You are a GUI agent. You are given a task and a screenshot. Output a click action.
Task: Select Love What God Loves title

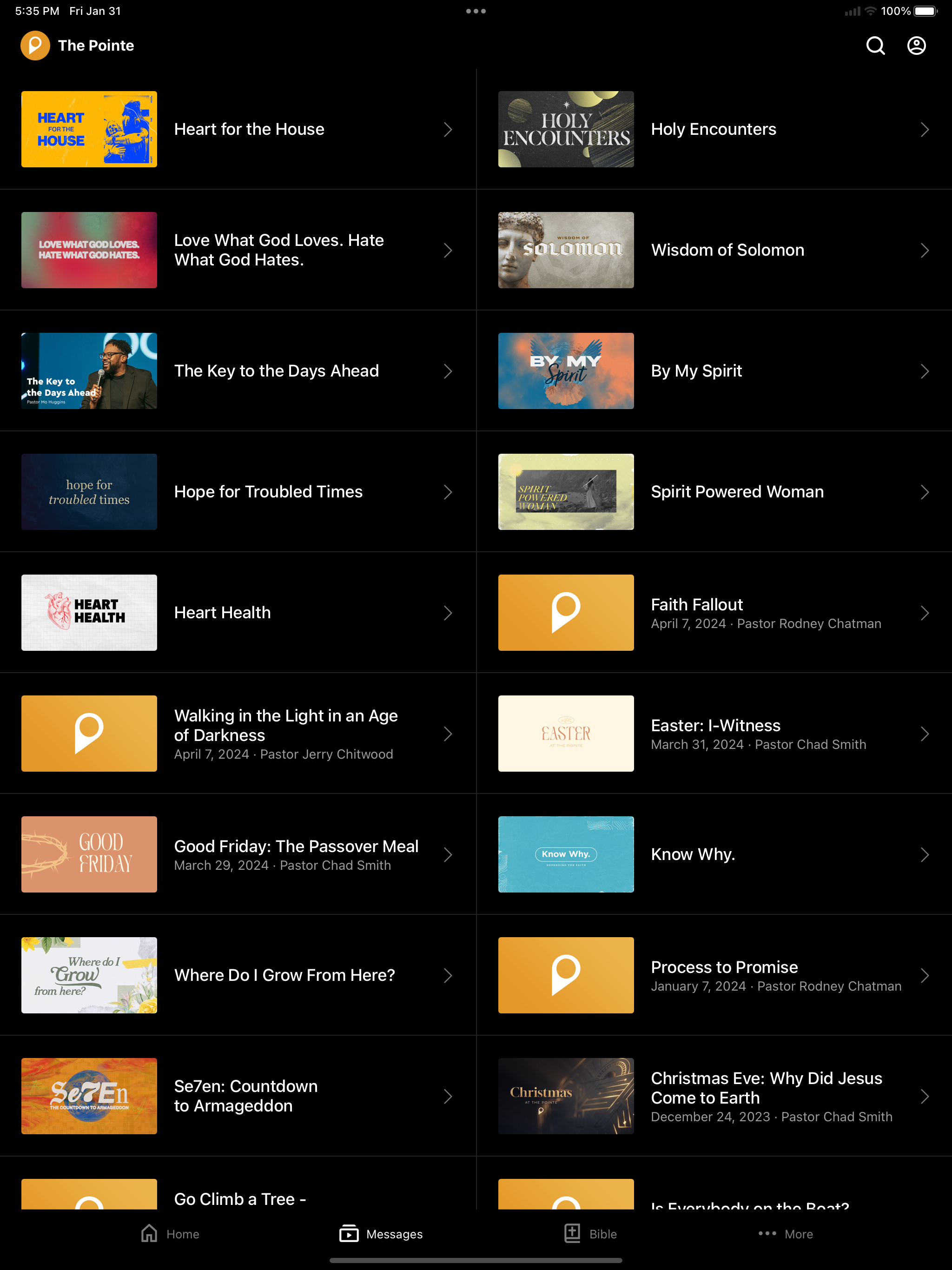[x=279, y=250]
